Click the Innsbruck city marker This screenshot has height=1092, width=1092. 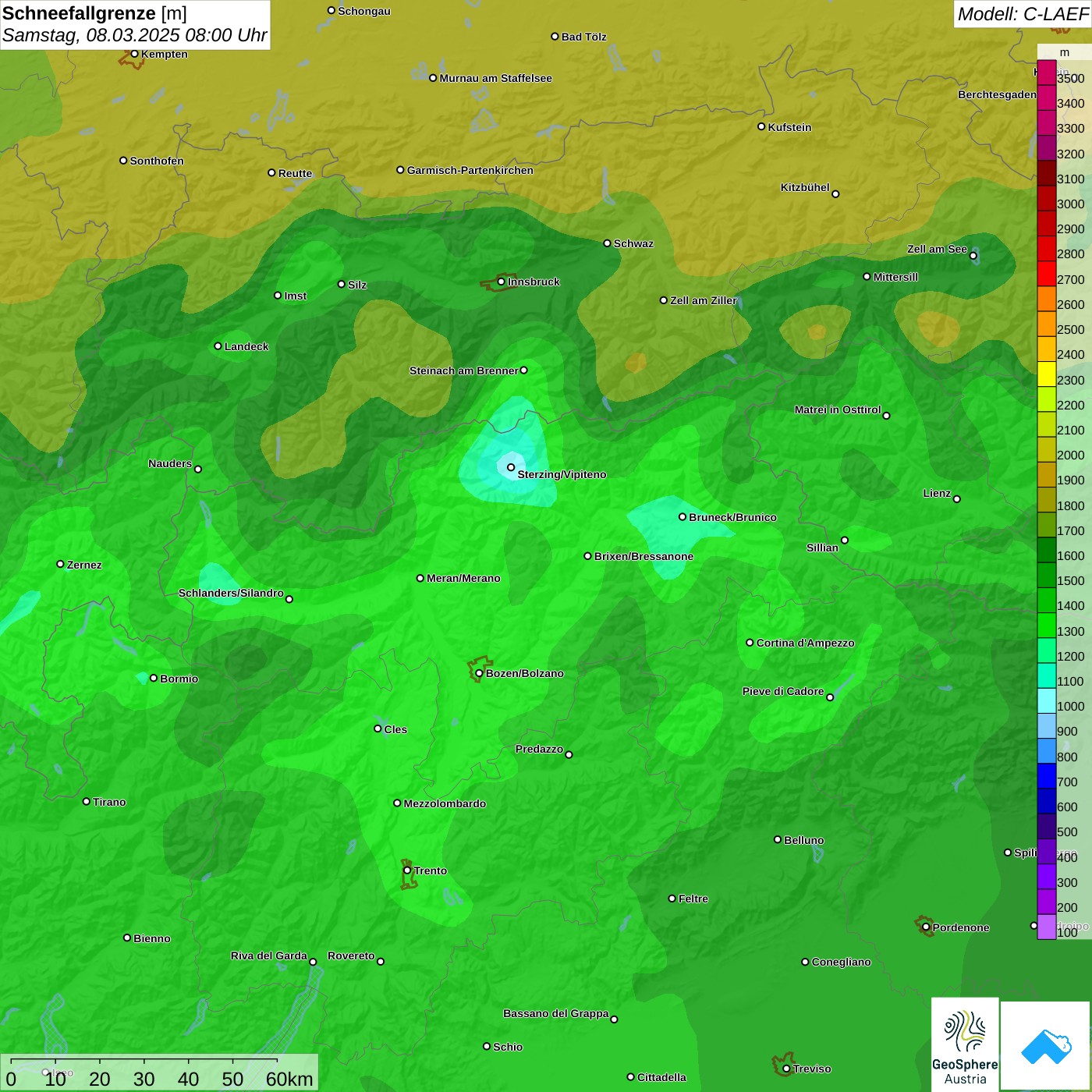(x=501, y=282)
